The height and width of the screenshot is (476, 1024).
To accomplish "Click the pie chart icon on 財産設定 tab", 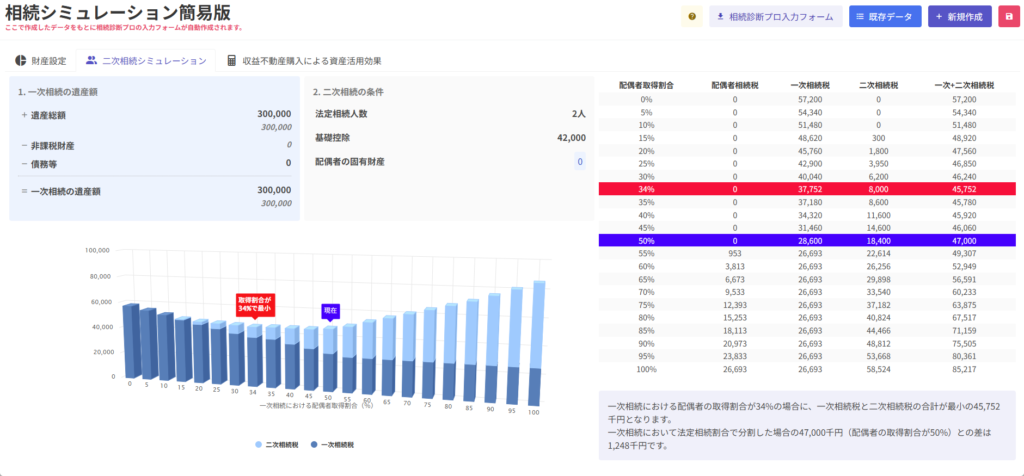I will pos(21,61).
